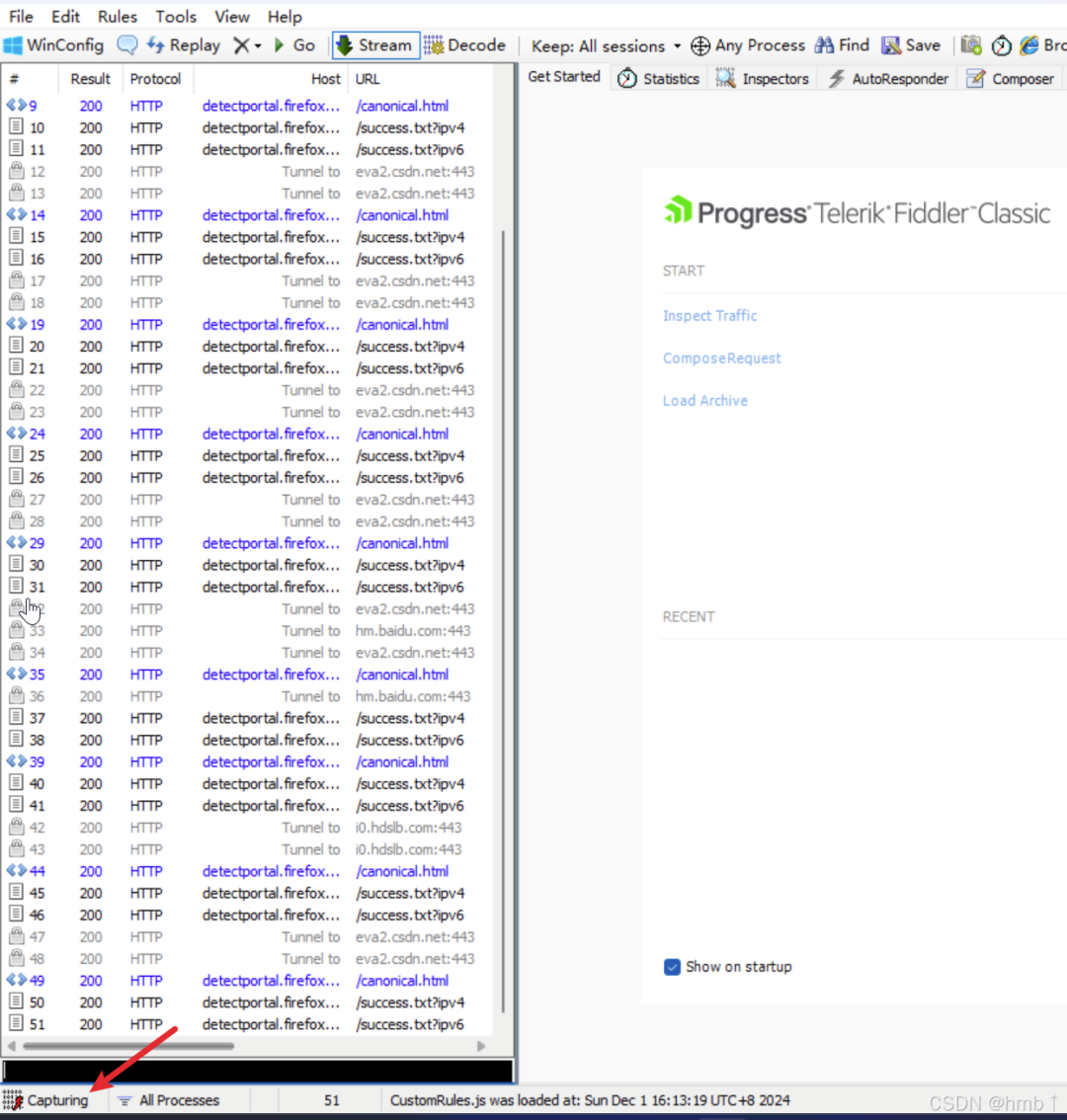The image size is (1067, 1120).
Task: Click the timer stopwatch toolbar icon
Action: click(1001, 45)
